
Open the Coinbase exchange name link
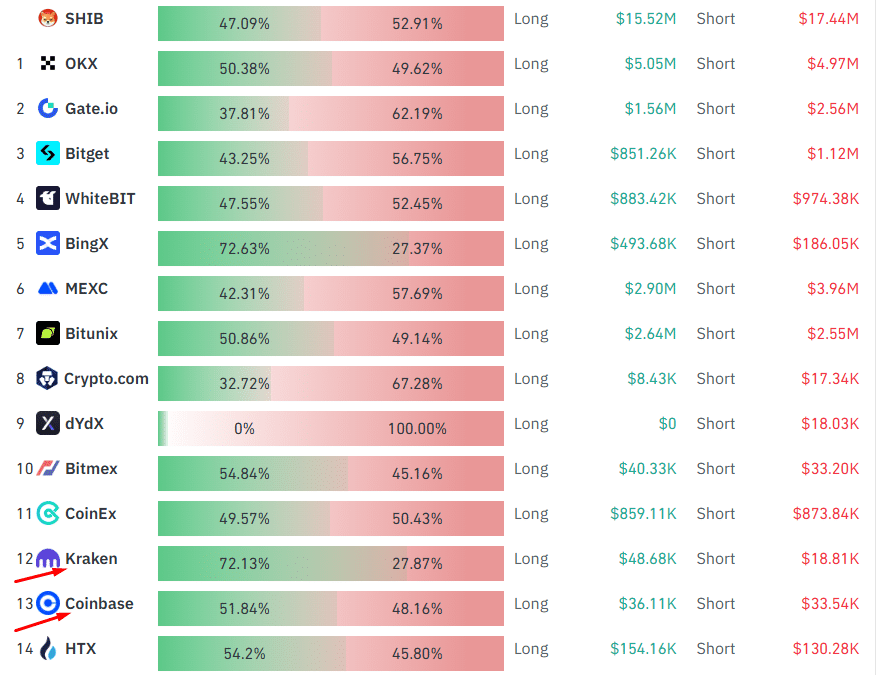click(x=99, y=604)
